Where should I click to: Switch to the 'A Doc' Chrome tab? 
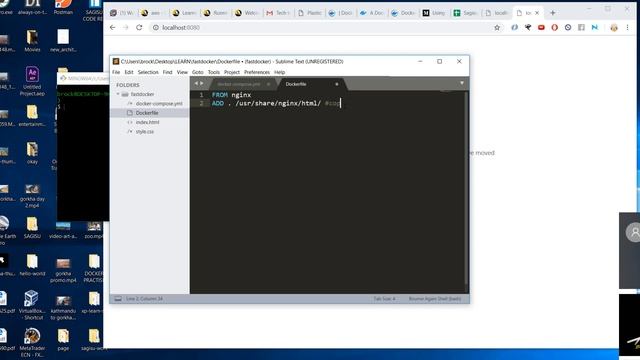click(372, 13)
